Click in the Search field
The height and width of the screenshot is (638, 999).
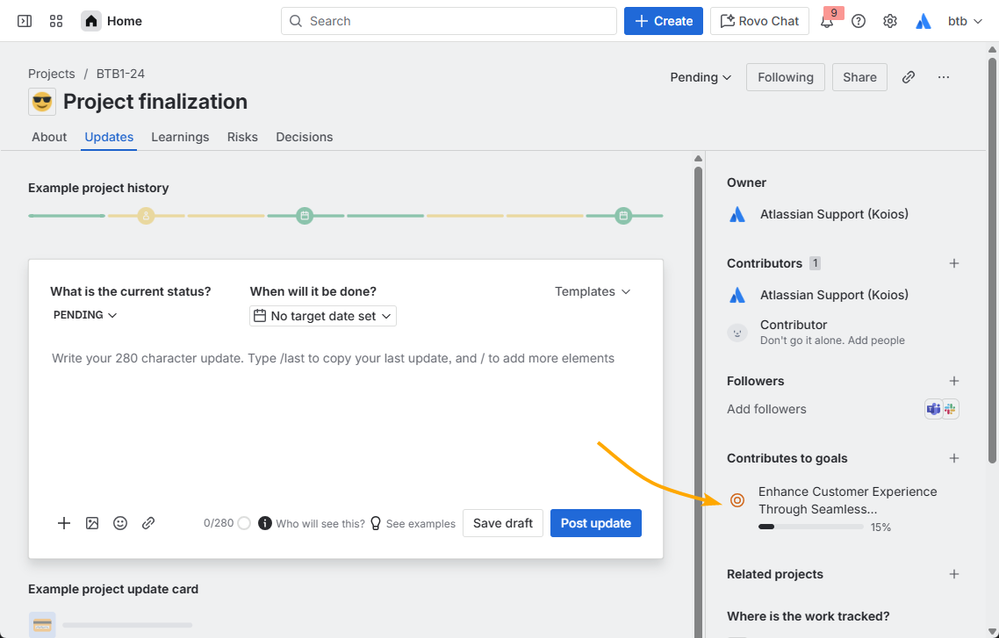[x=449, y=21]
